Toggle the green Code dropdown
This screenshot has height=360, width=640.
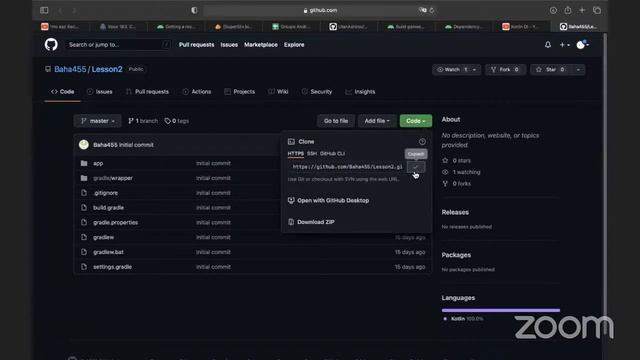click(416, 121)
